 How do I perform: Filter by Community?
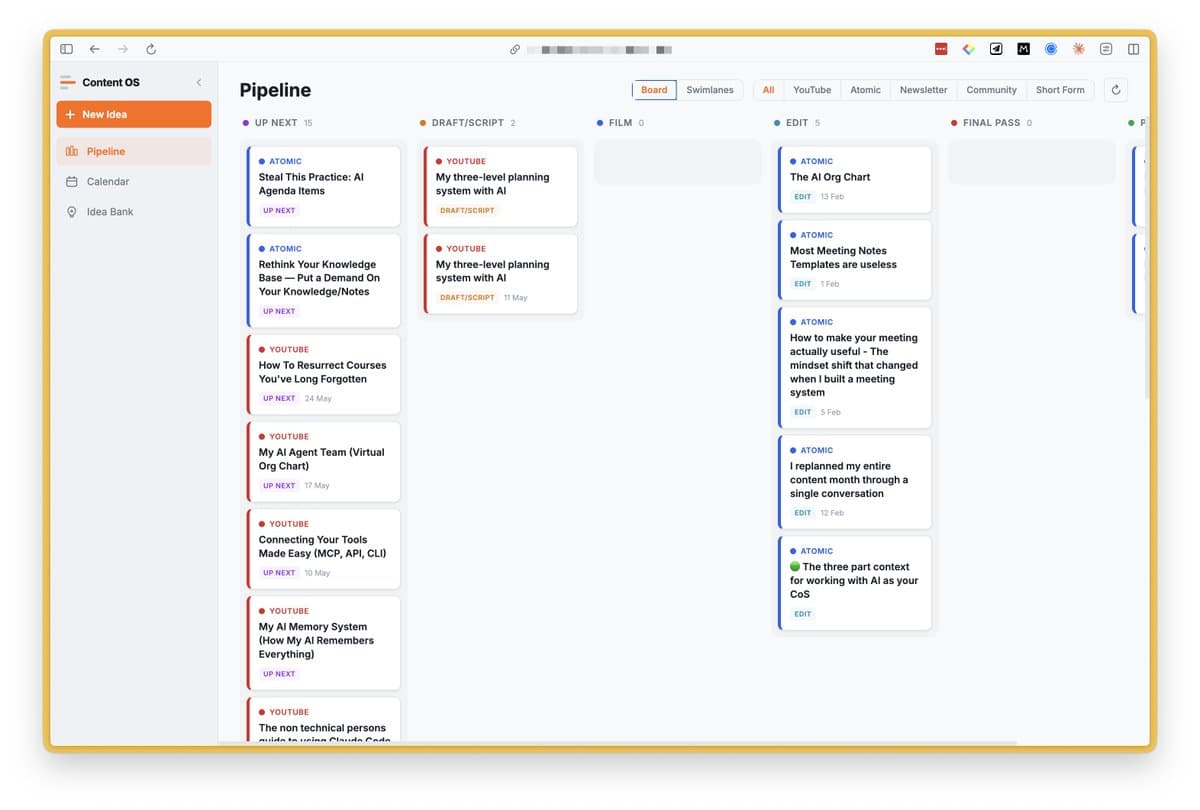coord(991,90)
